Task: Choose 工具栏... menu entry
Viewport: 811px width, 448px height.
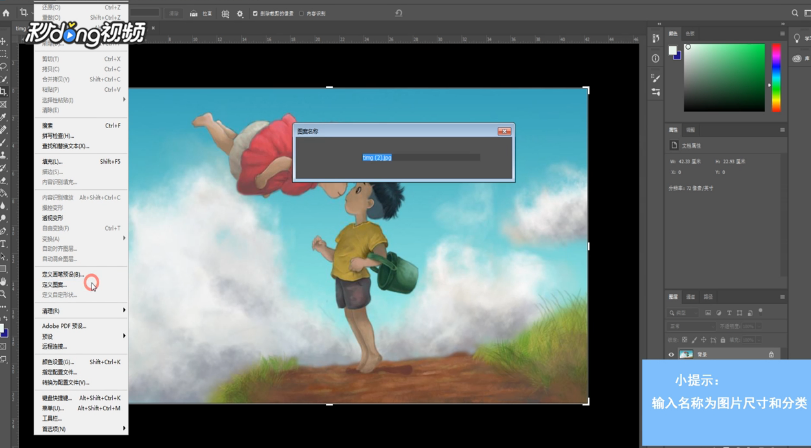Action: coord(52,418)
